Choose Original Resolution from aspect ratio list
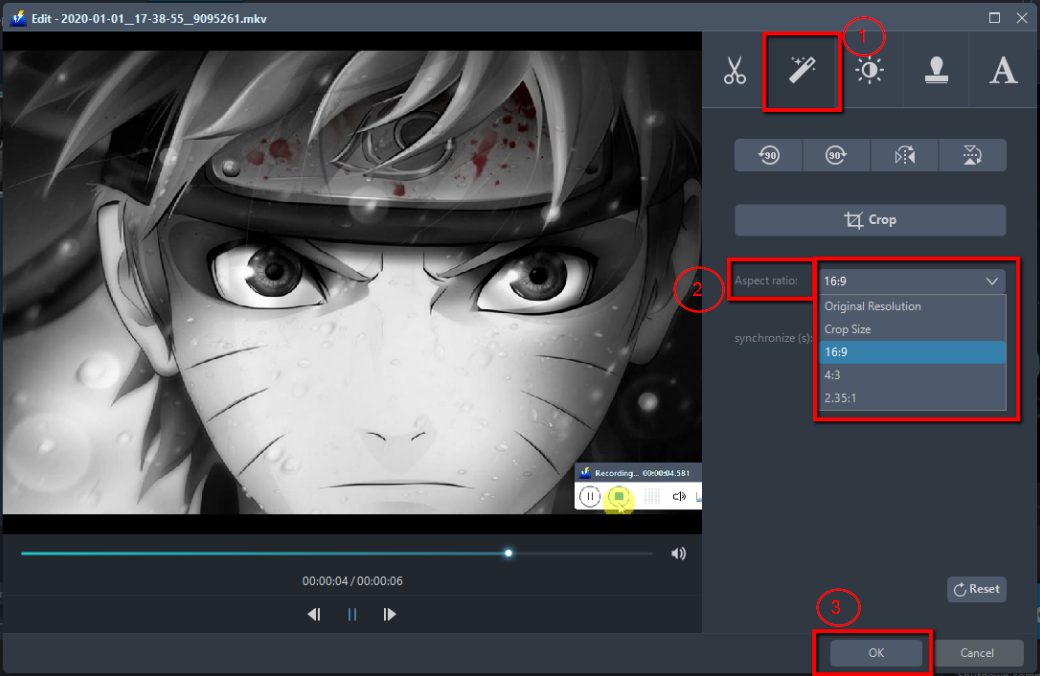The height and width of the screenshot is (676, 1040). 912,306
